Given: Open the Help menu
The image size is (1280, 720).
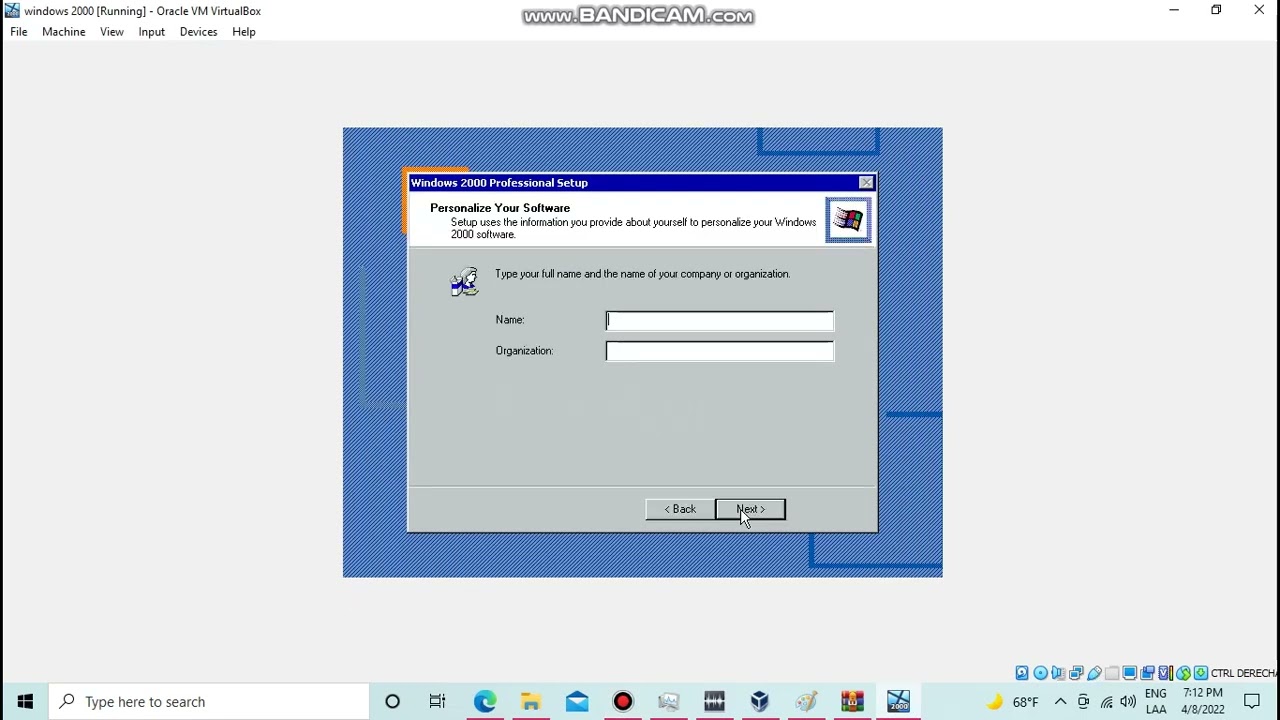Looking at the screenshot, I should point(243,32).
